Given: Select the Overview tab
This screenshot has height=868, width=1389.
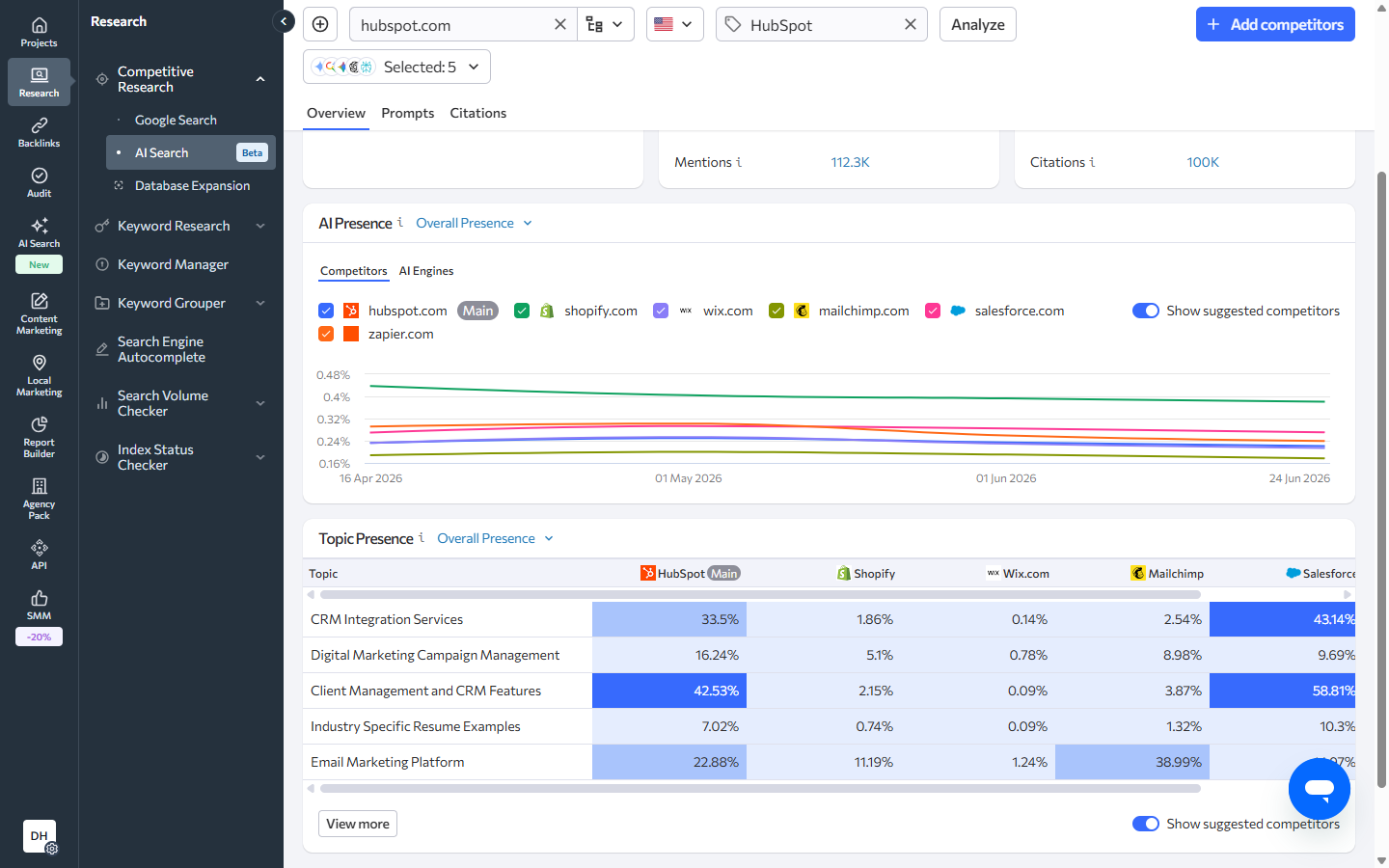Looking at the screenshot, I should tap(336, 113).
